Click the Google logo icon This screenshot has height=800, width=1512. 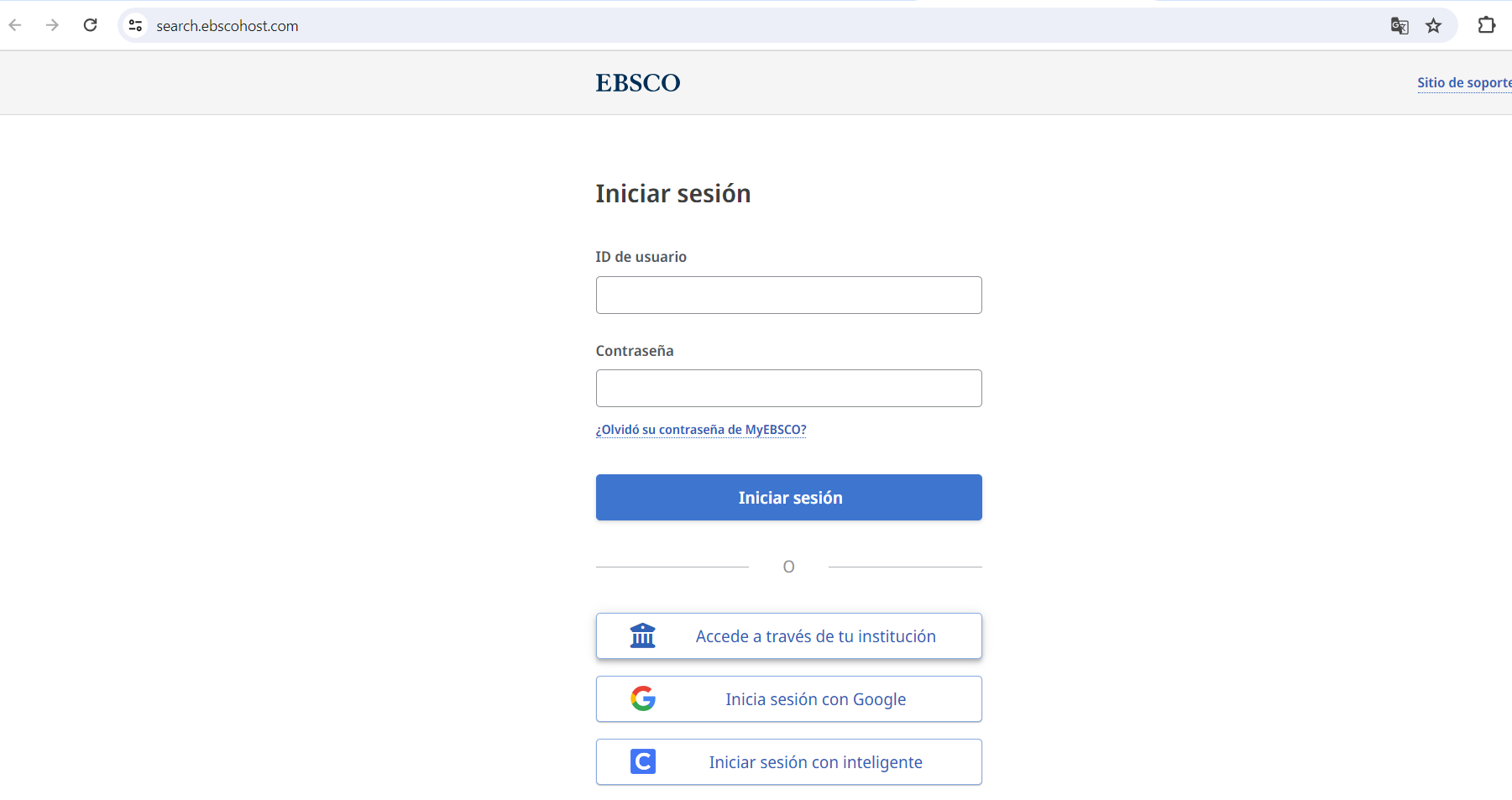643,698
